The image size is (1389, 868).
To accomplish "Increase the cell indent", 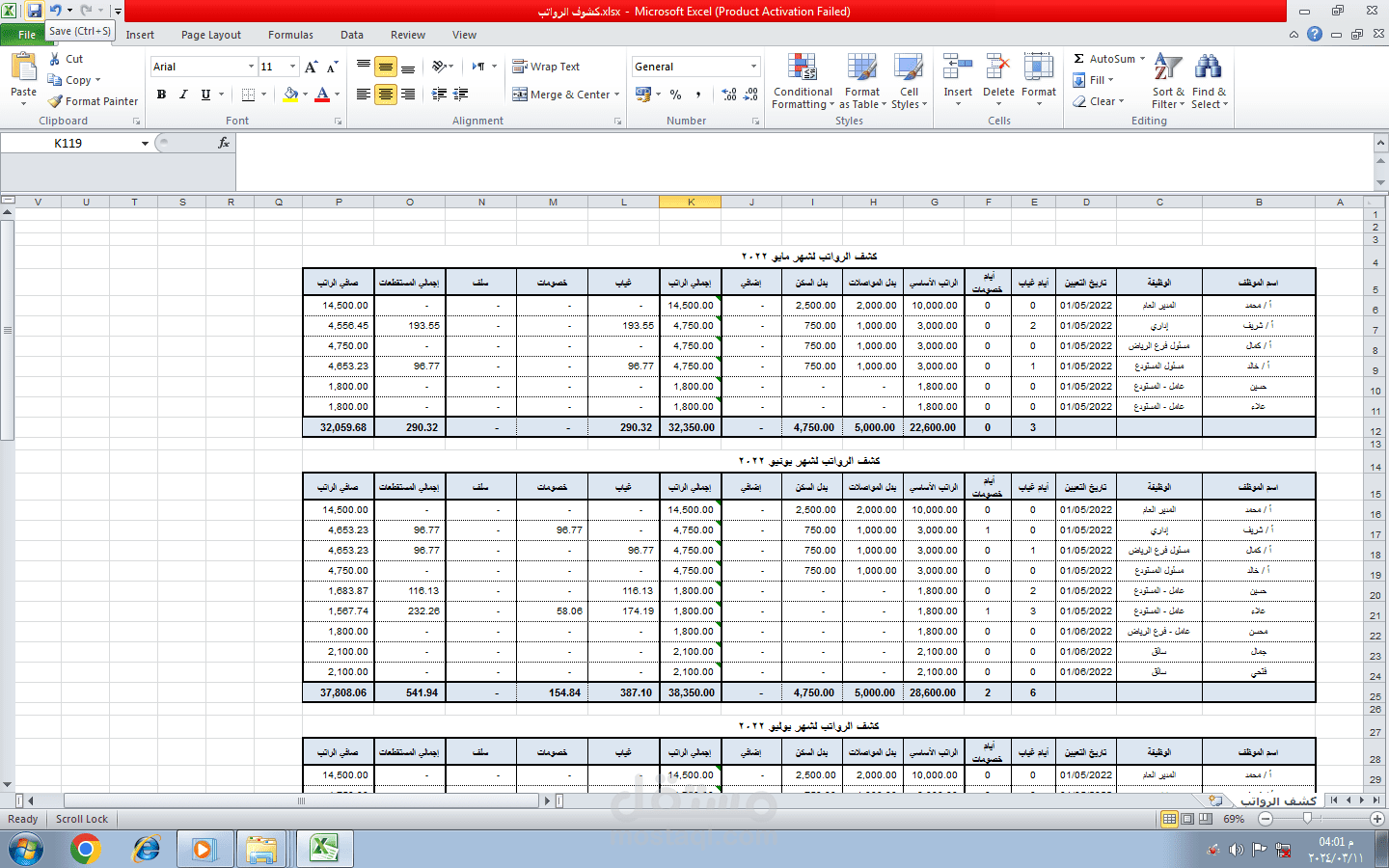I will click(461, 95).
